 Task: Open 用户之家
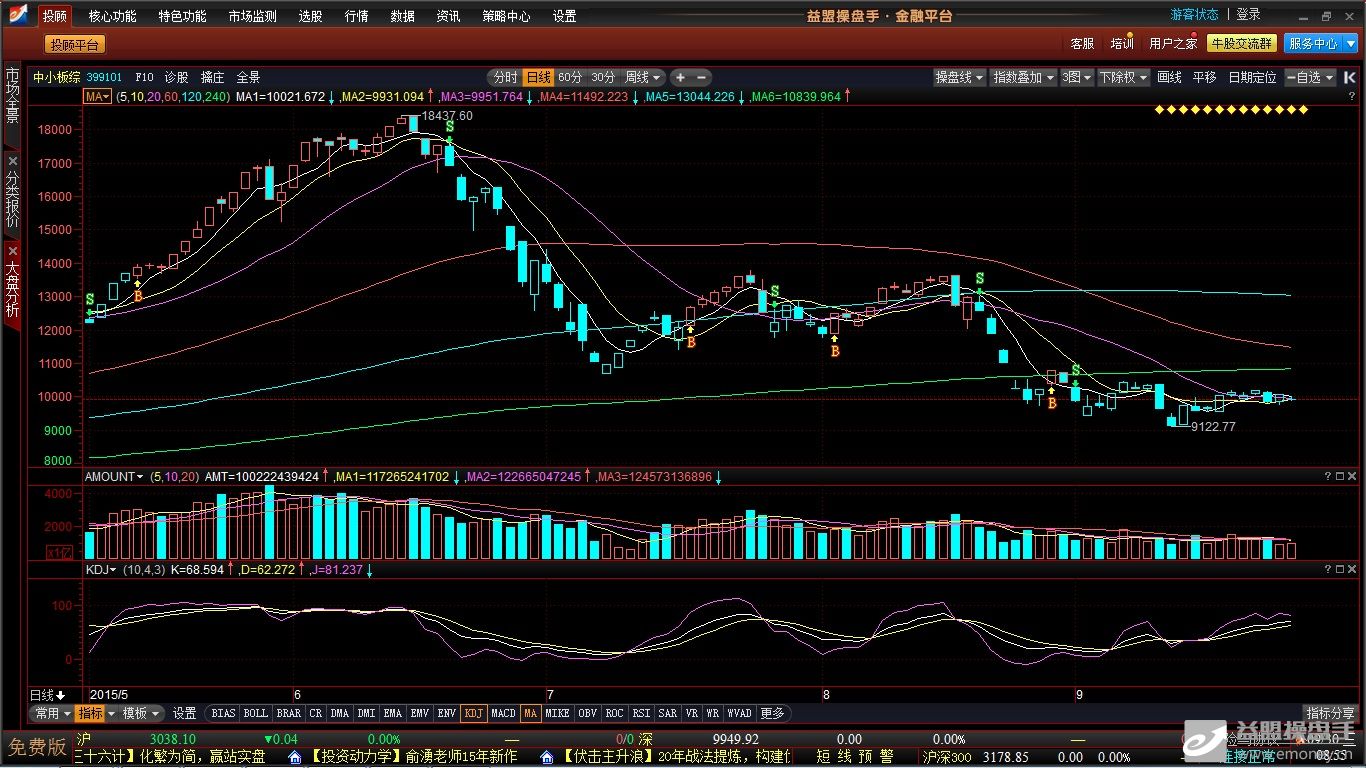pyautogui.click(x=1173, y=44)
